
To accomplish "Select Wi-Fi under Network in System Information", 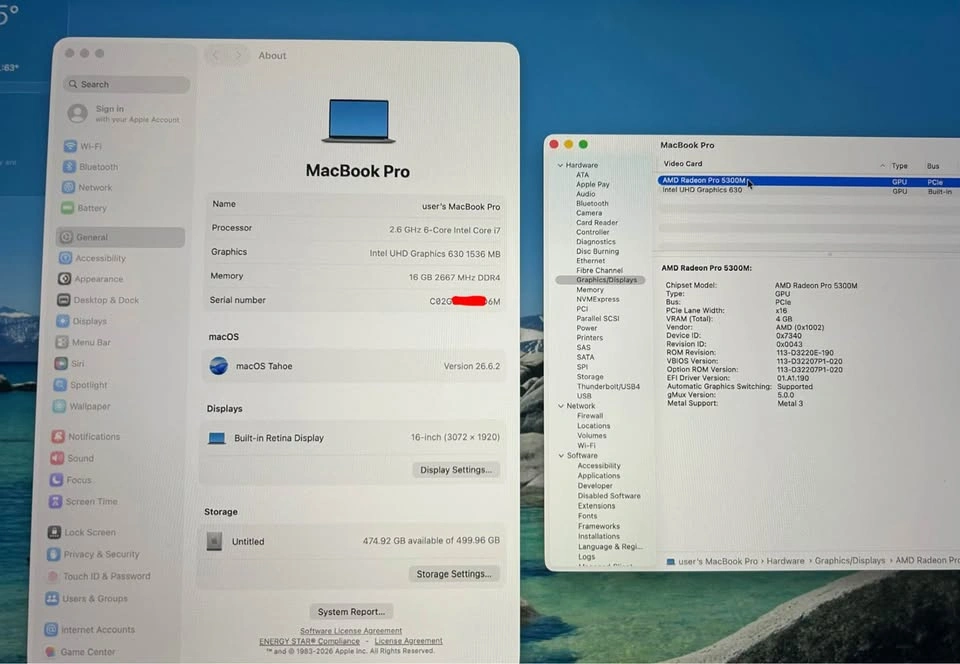I will point(586,446).
